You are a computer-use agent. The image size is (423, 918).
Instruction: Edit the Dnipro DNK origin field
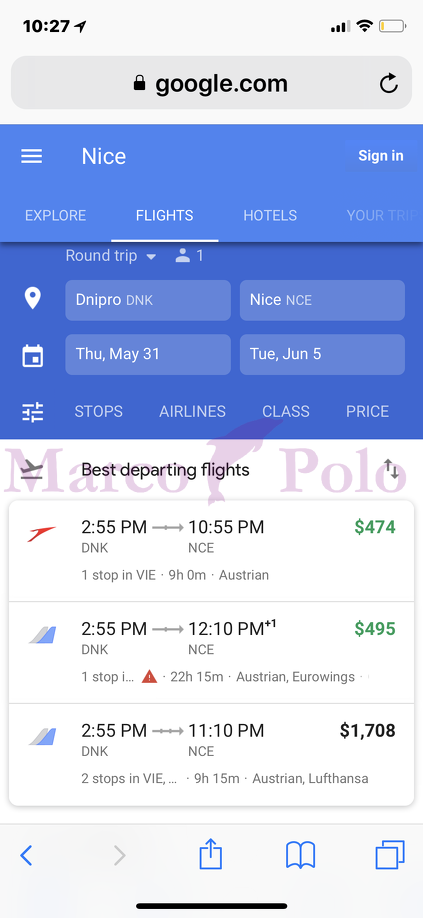[148, 300]
